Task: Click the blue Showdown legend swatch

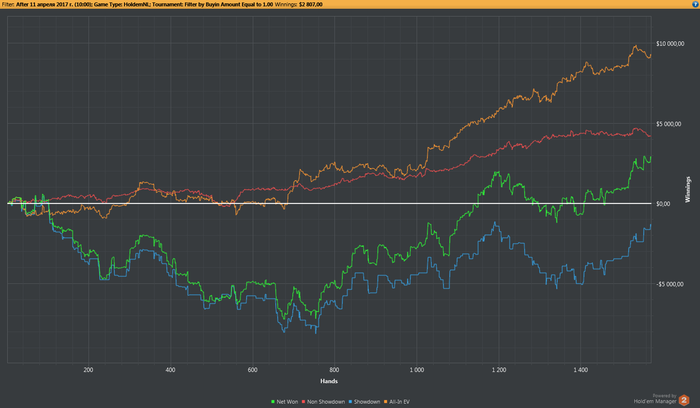Action: pyautogui.click(x=350, y=402)
